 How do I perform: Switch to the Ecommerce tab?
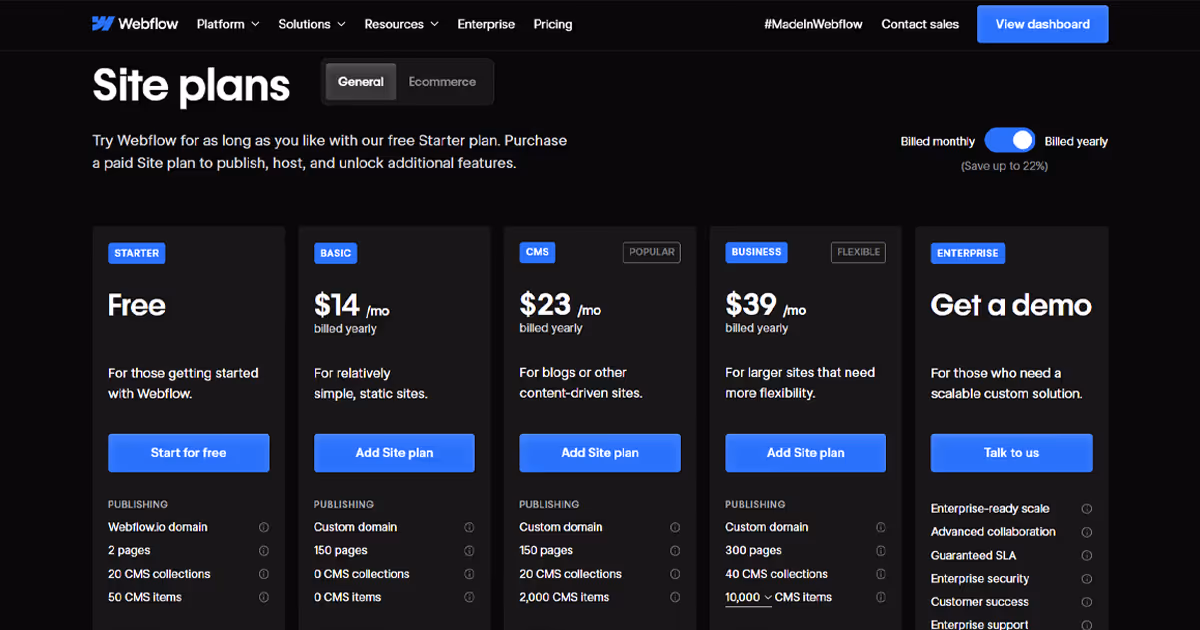442,82
